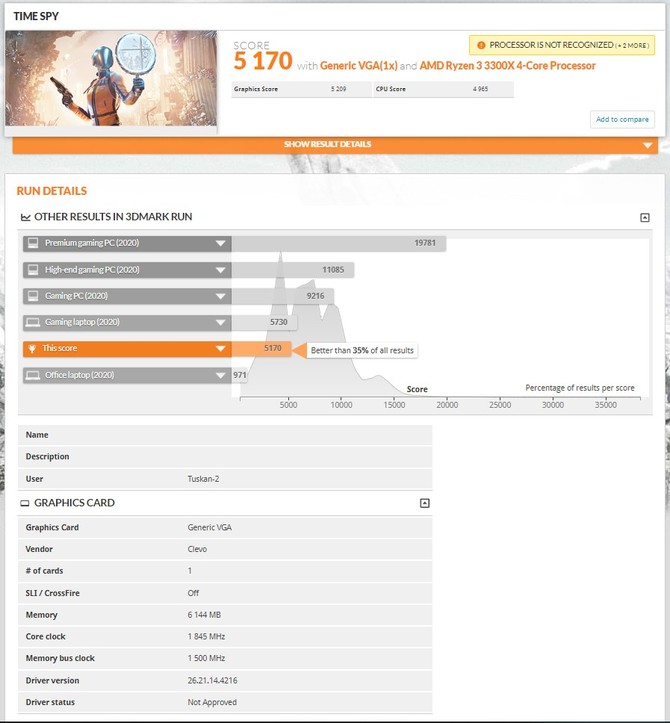Click the 5730 score bar
The width and height of the screenshot is (670, 723).
(264, 322)
